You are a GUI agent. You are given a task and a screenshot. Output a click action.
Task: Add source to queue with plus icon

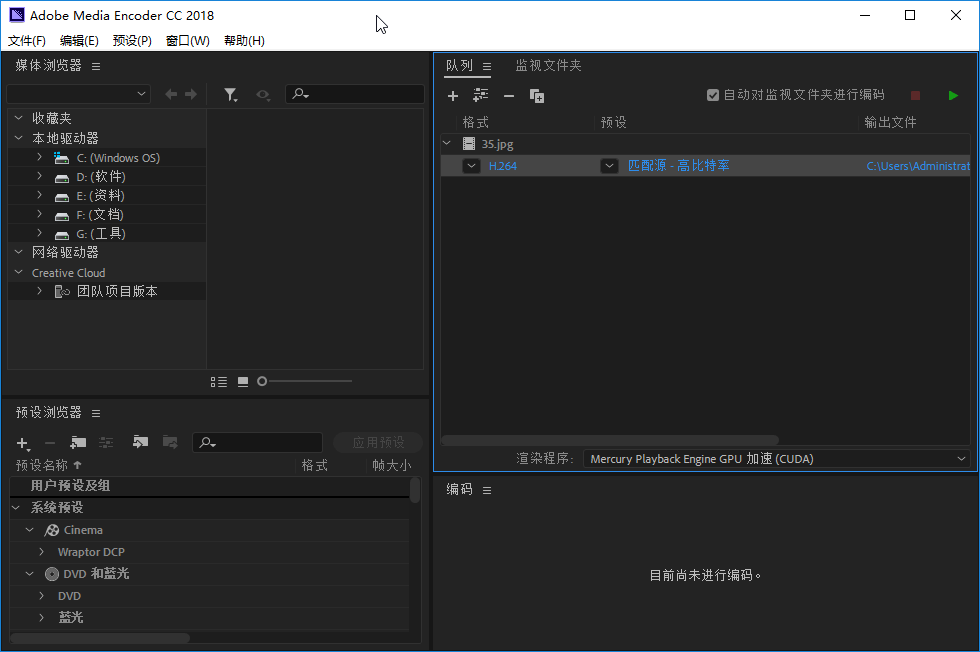pos(453,96)
